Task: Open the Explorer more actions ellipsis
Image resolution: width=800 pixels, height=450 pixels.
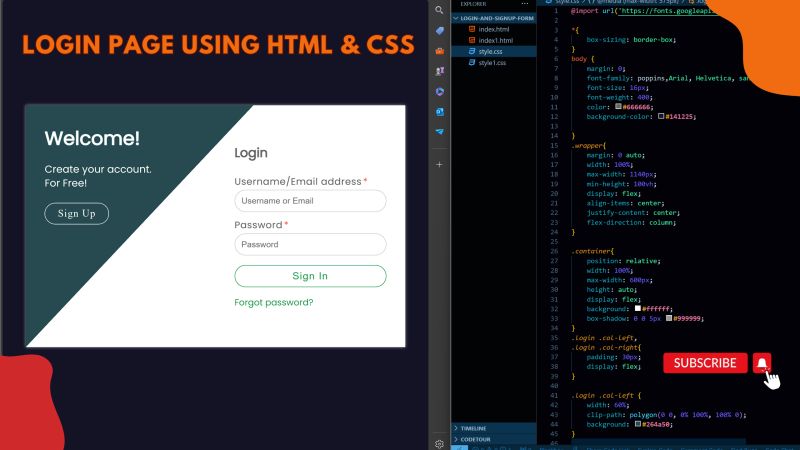Action: [x=524, y=4]
